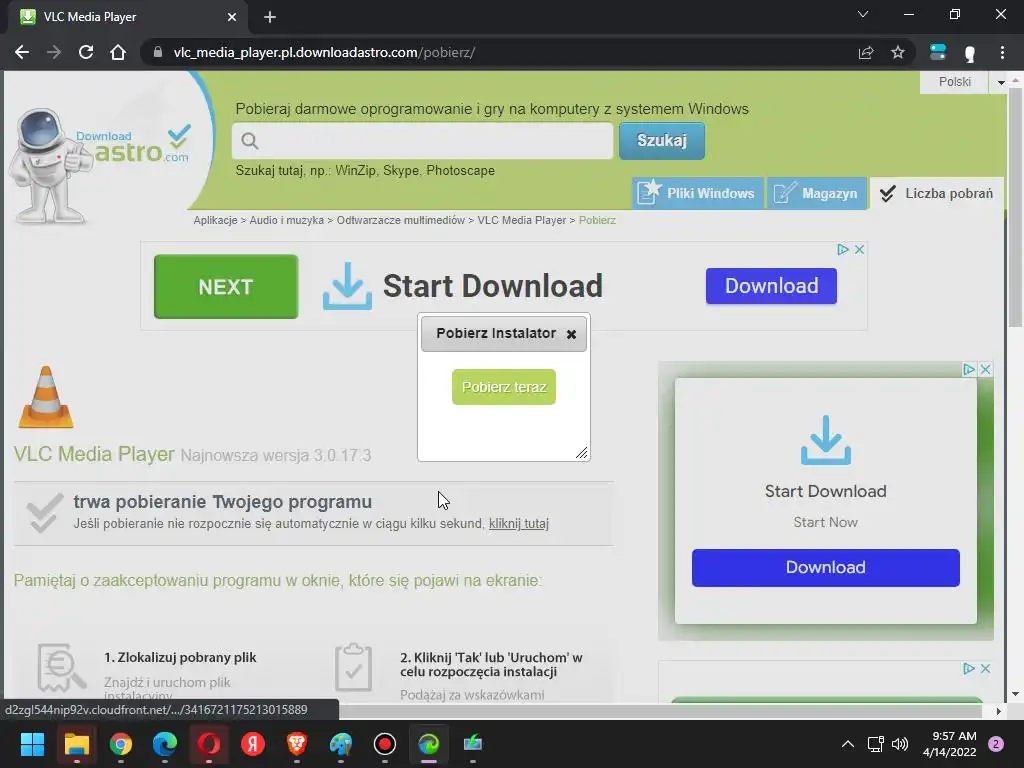Open the Polski language dropdown
The image size is (1024, 768).
[963, 82]
